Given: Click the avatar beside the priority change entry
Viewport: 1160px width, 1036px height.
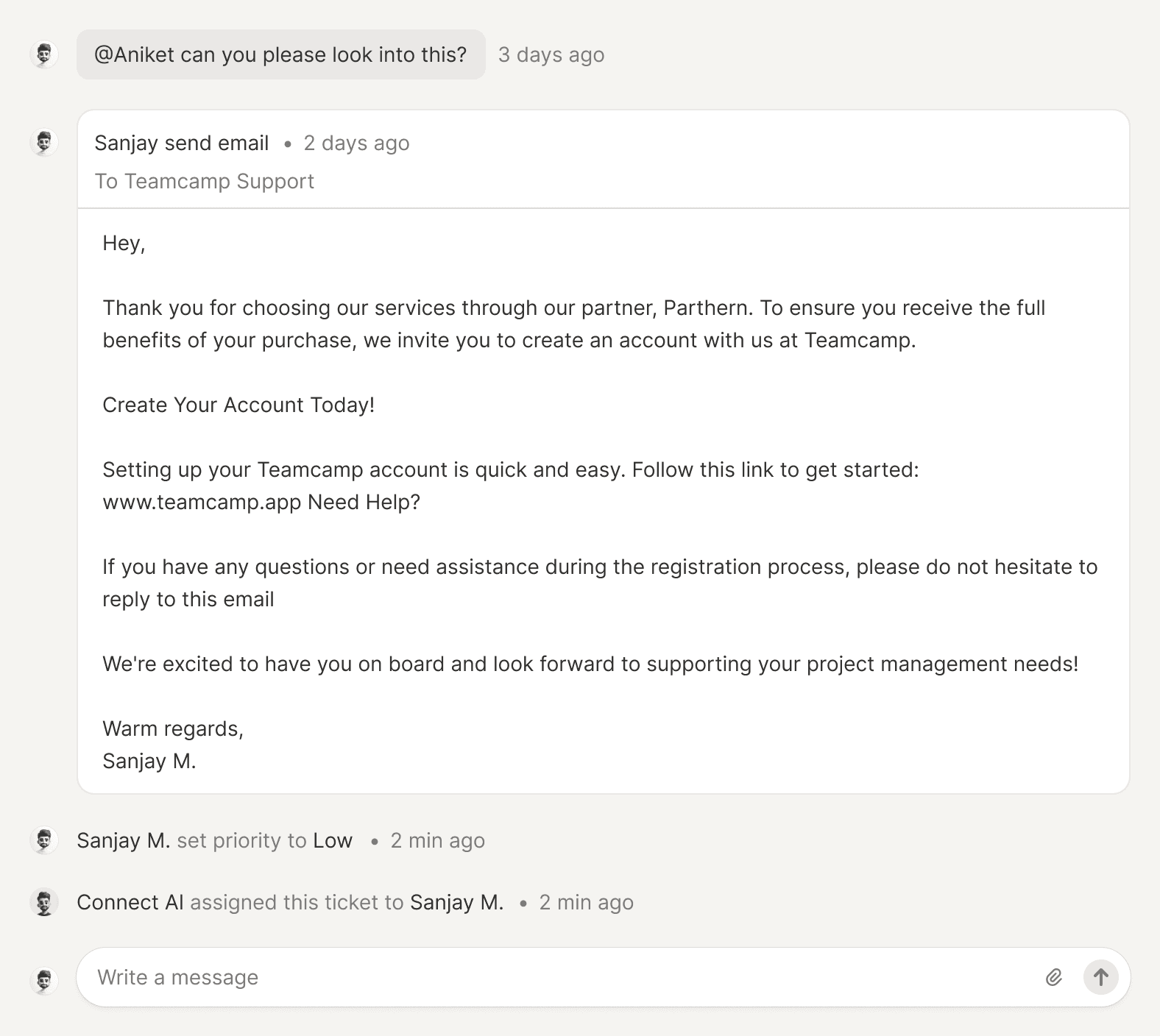Looking at the screenshot, I should 44,840.
